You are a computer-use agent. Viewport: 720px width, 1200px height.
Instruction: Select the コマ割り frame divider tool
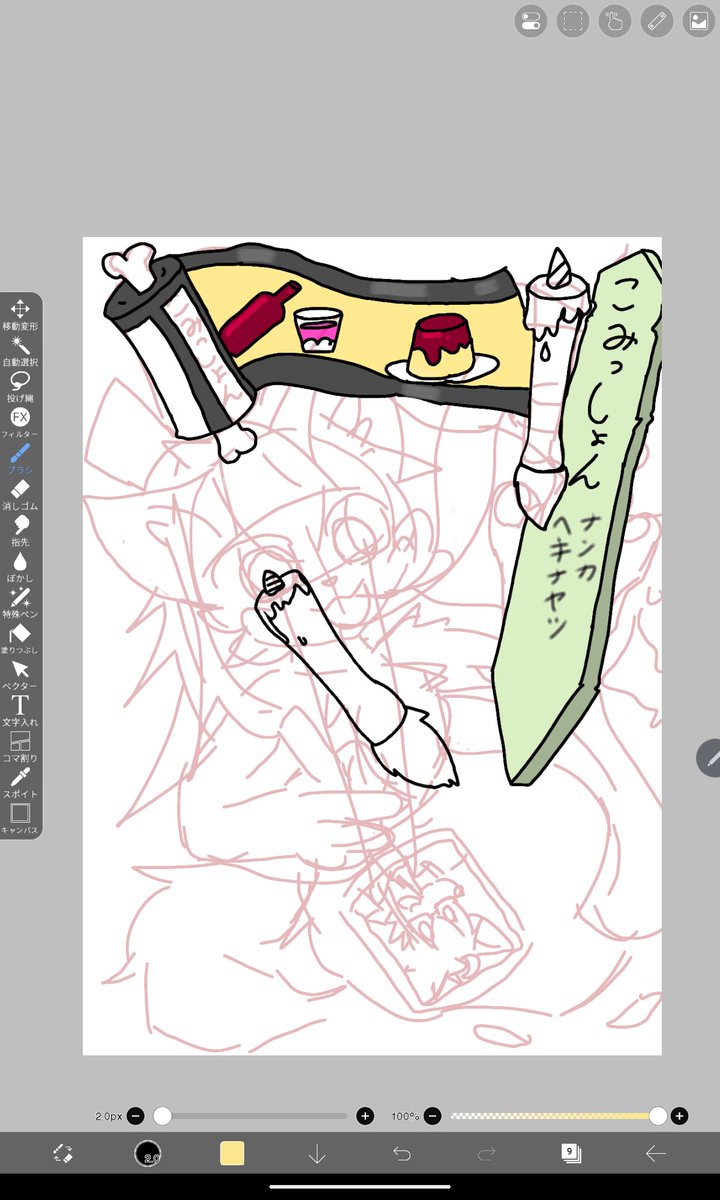coord(20,746)
